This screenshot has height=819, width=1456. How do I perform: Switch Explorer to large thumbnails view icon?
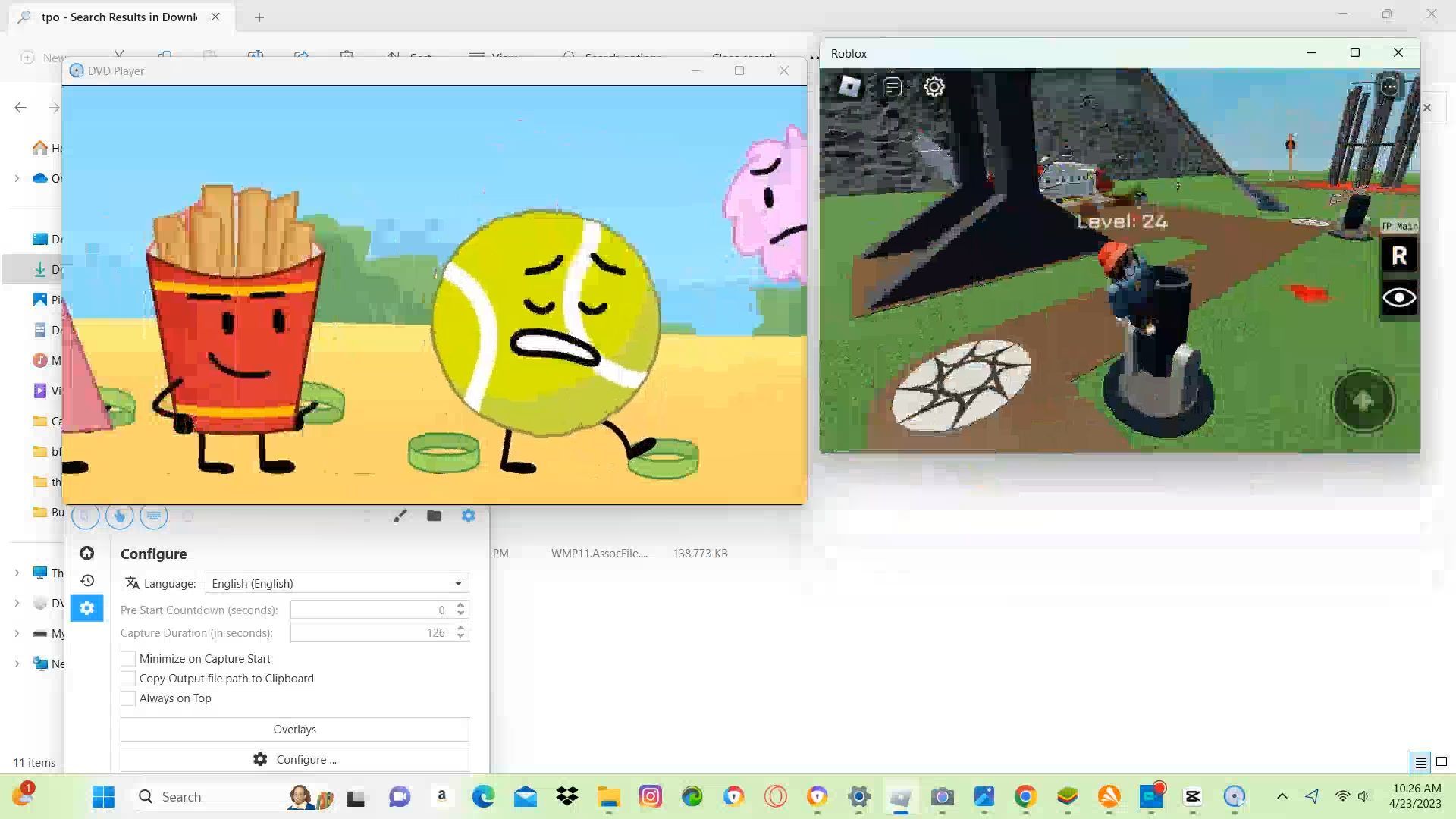[1442, 762]
